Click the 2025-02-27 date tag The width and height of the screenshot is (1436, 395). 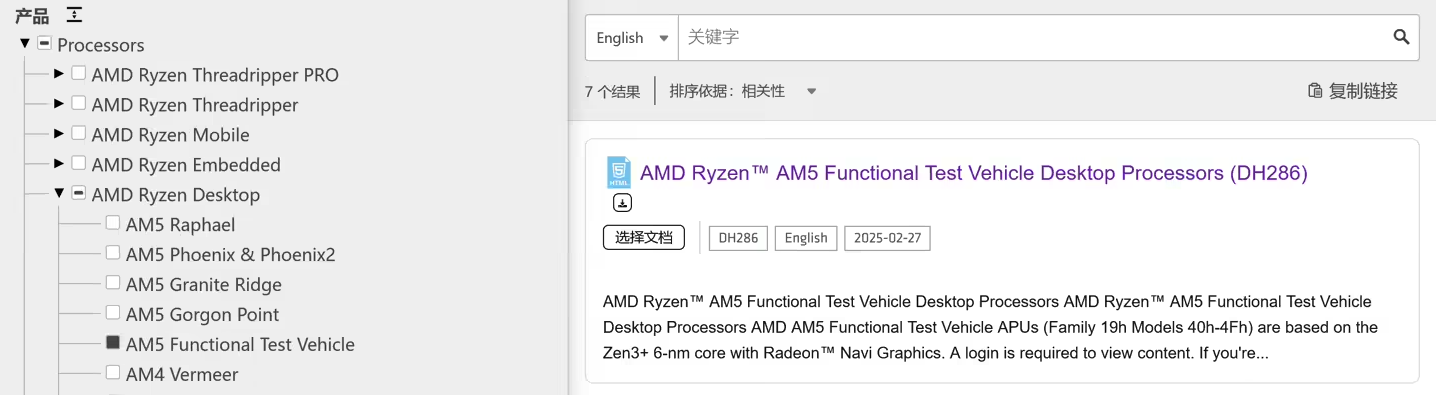coord(887,238)
